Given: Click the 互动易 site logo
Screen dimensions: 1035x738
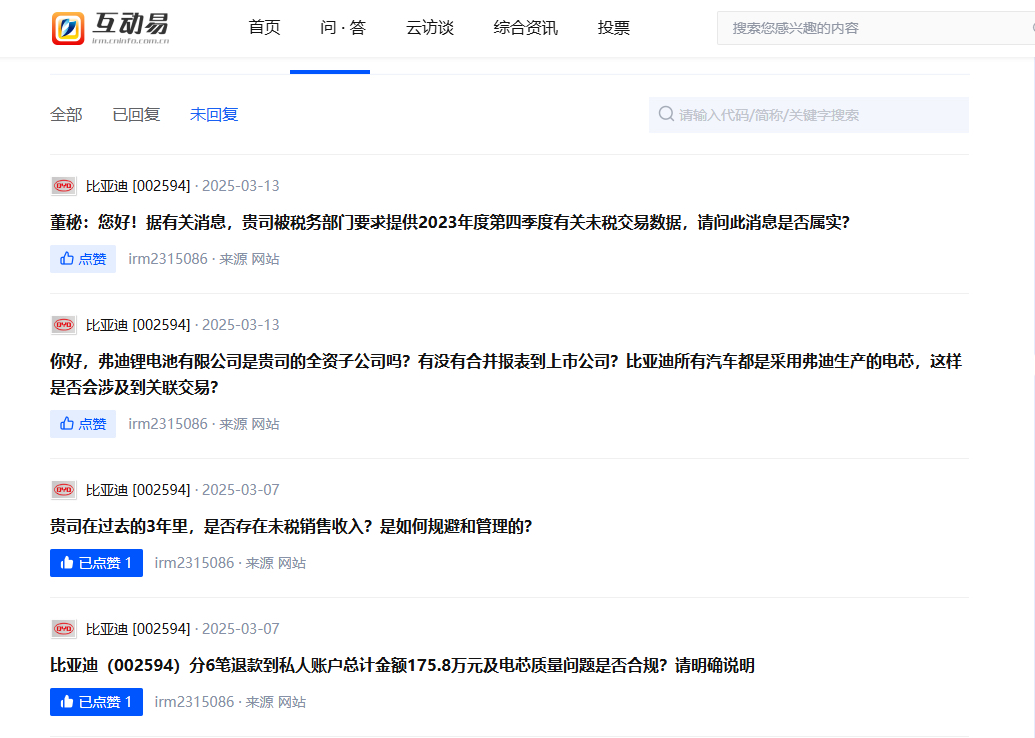Looking at the screenshot, I should pyautogui.click(x=110, y=28).
